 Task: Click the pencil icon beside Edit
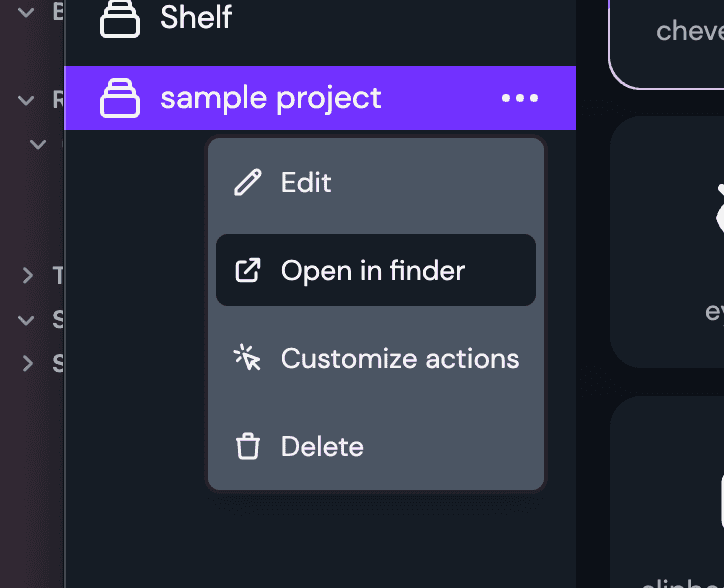247,182
